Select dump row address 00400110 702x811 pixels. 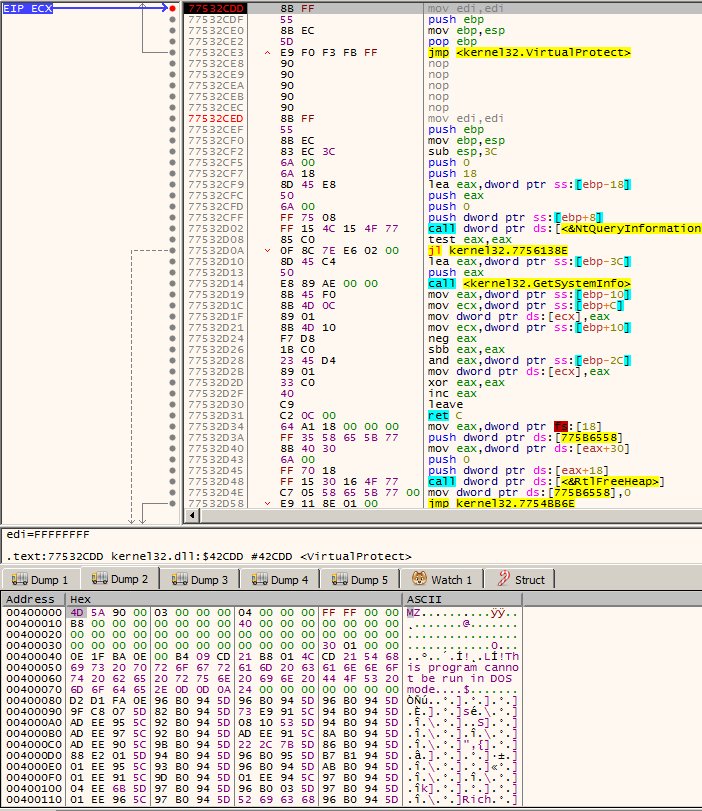[x=34, y=799]
